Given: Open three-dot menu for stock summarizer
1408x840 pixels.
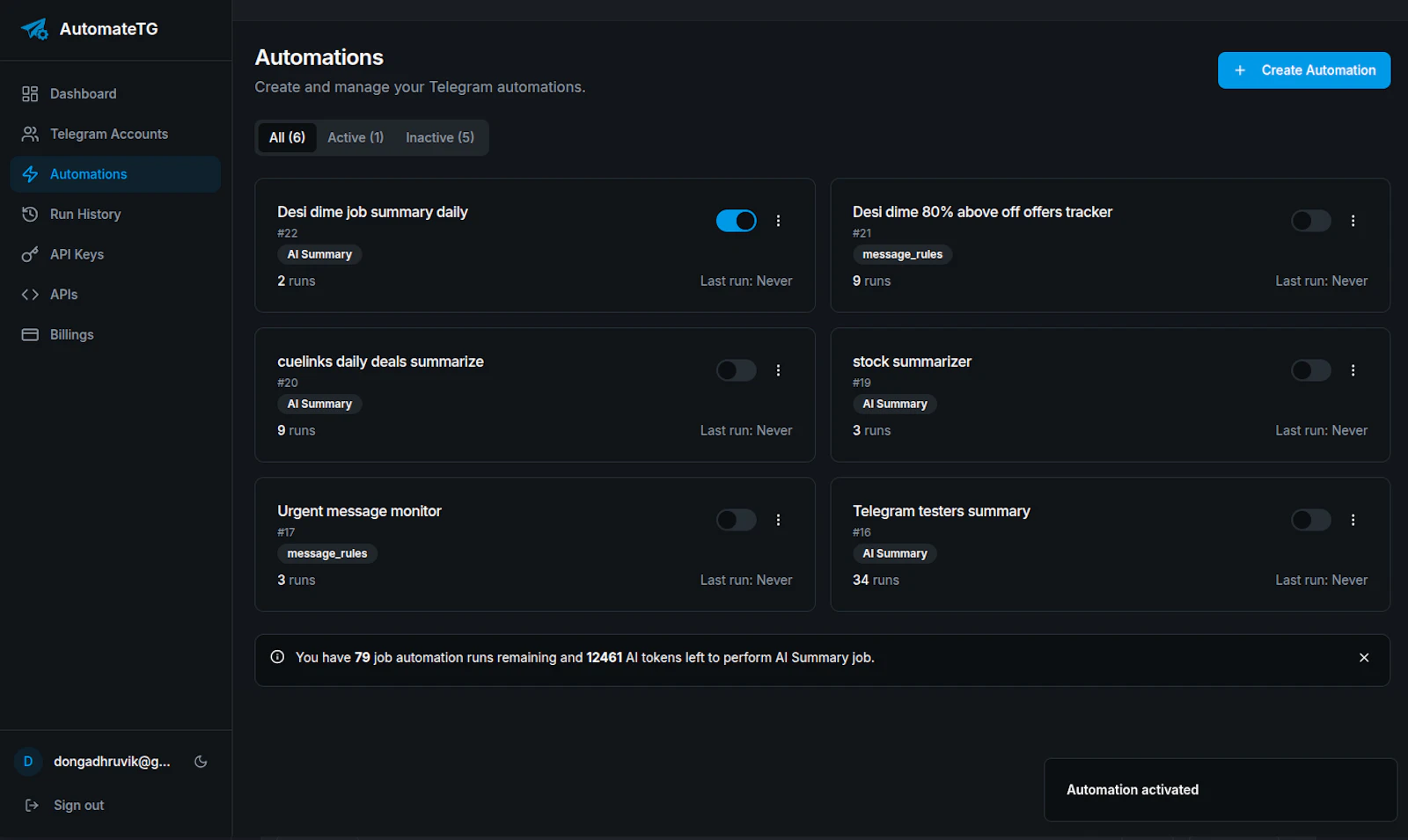Looking at the screenshot, I should click(x=1353, y=370).
